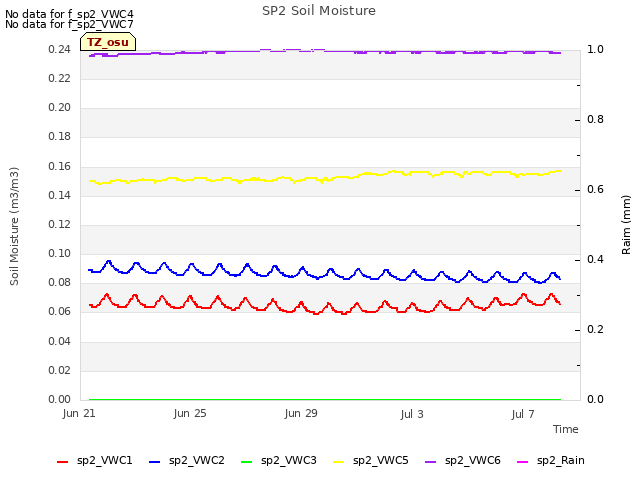This screenshot has width=640, height=480.
Task: Click the 0.10 left axis tick label
Action: point(60,253)
